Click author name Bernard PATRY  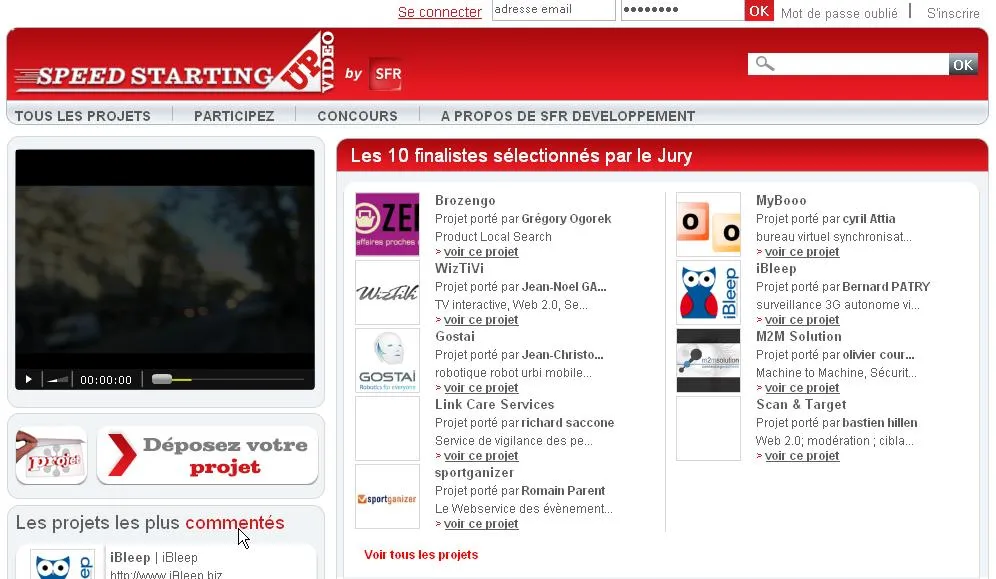click(x=885, y=287)
